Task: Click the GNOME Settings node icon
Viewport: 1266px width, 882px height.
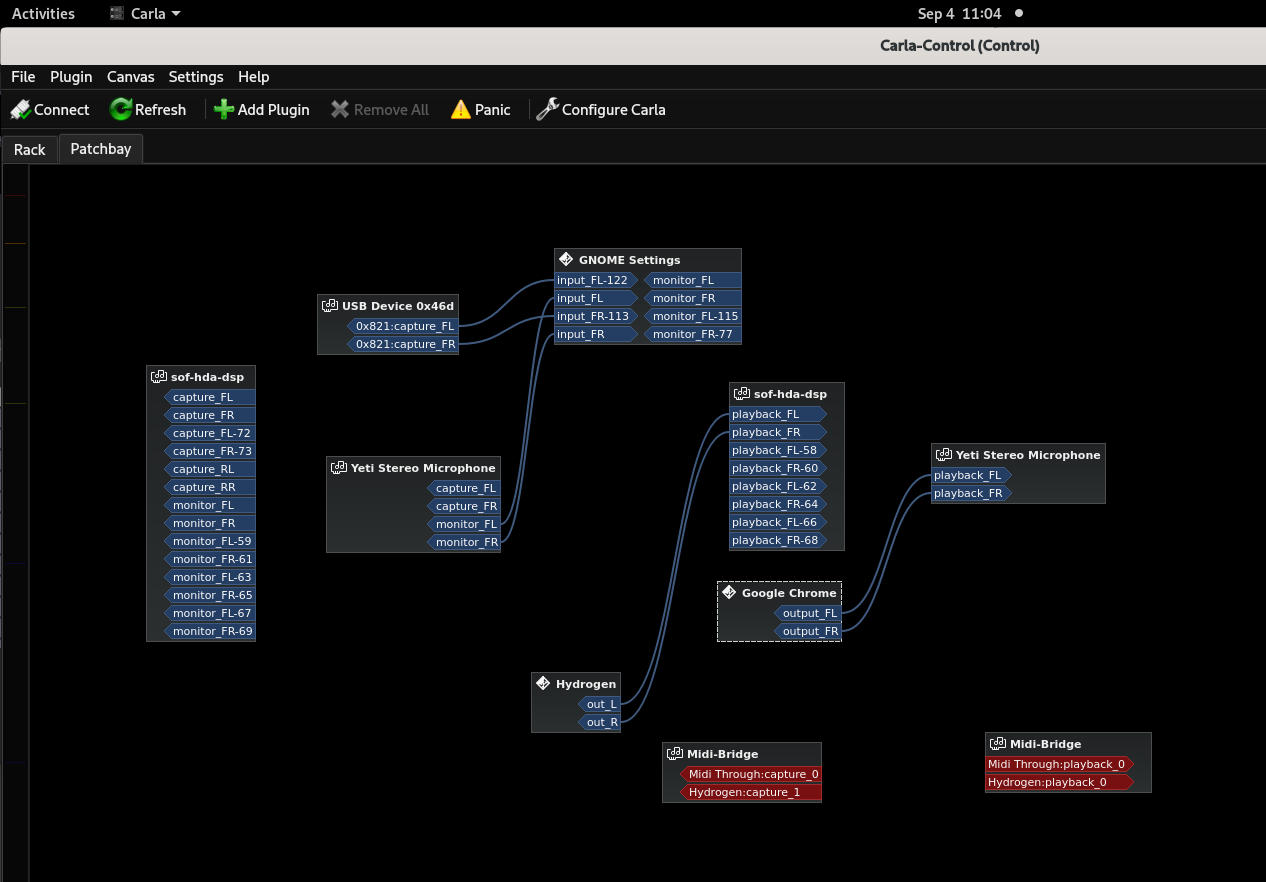Action: coord(566,260)
